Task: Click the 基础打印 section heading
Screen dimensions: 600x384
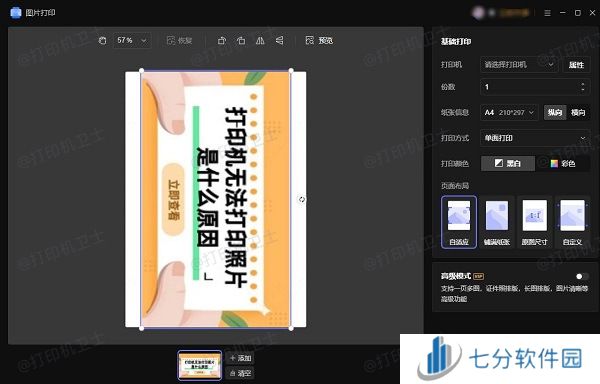Action: point(456,41)
